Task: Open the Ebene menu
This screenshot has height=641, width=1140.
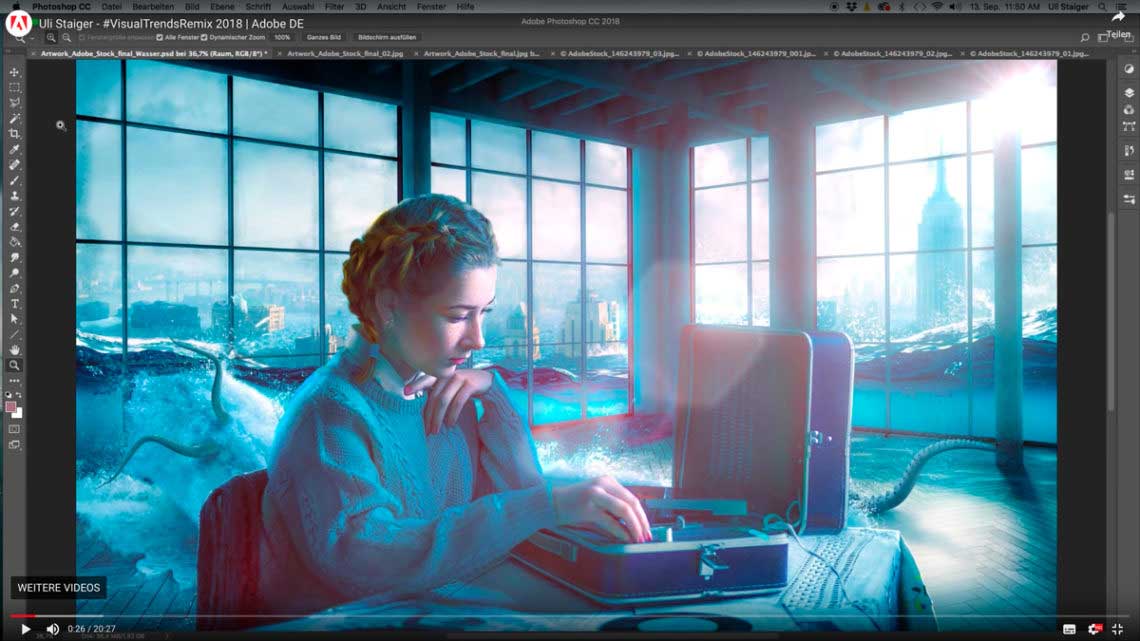Action: pos(222,7)
